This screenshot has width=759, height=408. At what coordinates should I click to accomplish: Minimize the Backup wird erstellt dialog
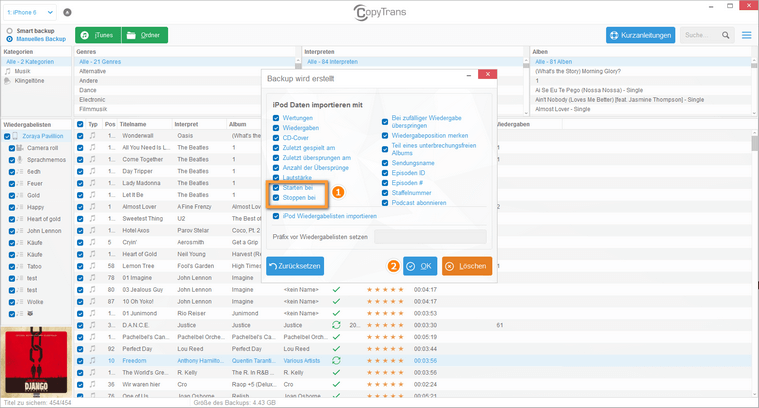coord(469,75)
